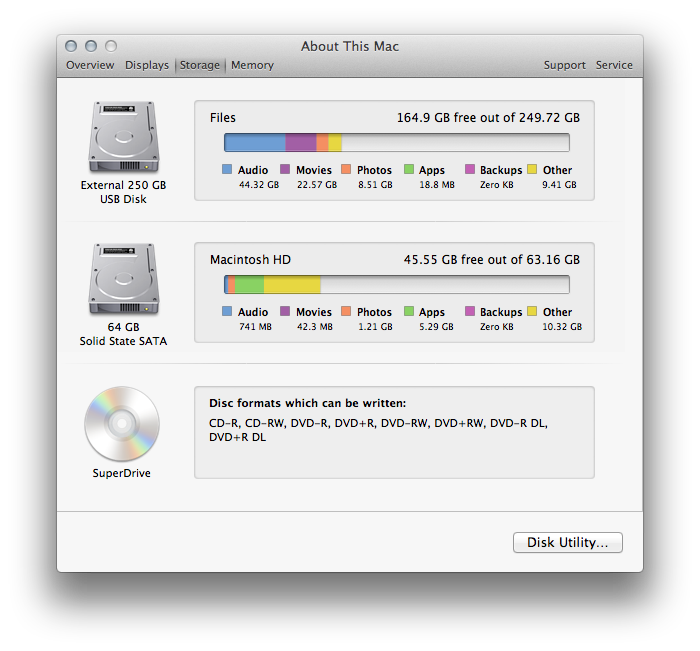Click the green Apps swatch for Files disk
The height and width of the screenshot is (651, 700).
tap(409, 169)
